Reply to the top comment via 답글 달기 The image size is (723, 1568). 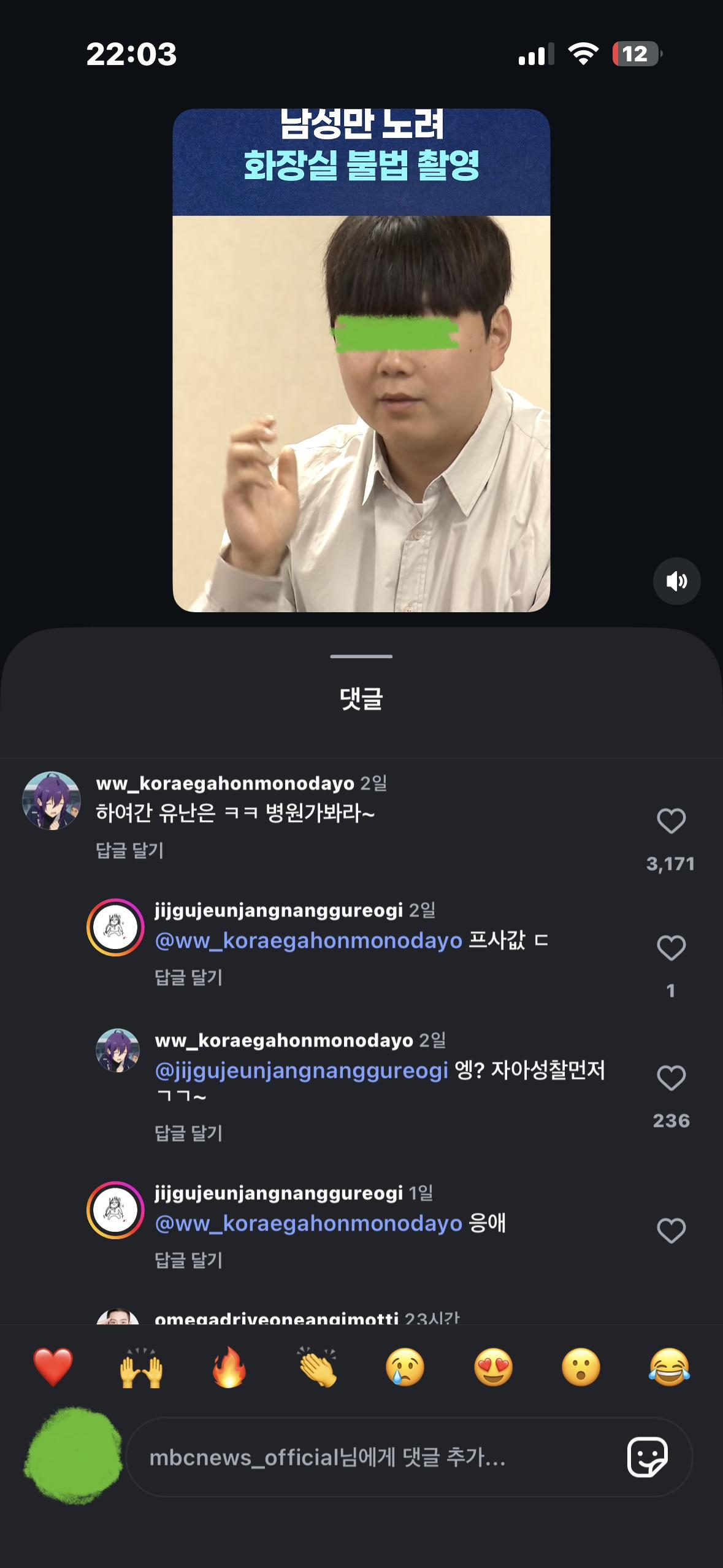130,850
